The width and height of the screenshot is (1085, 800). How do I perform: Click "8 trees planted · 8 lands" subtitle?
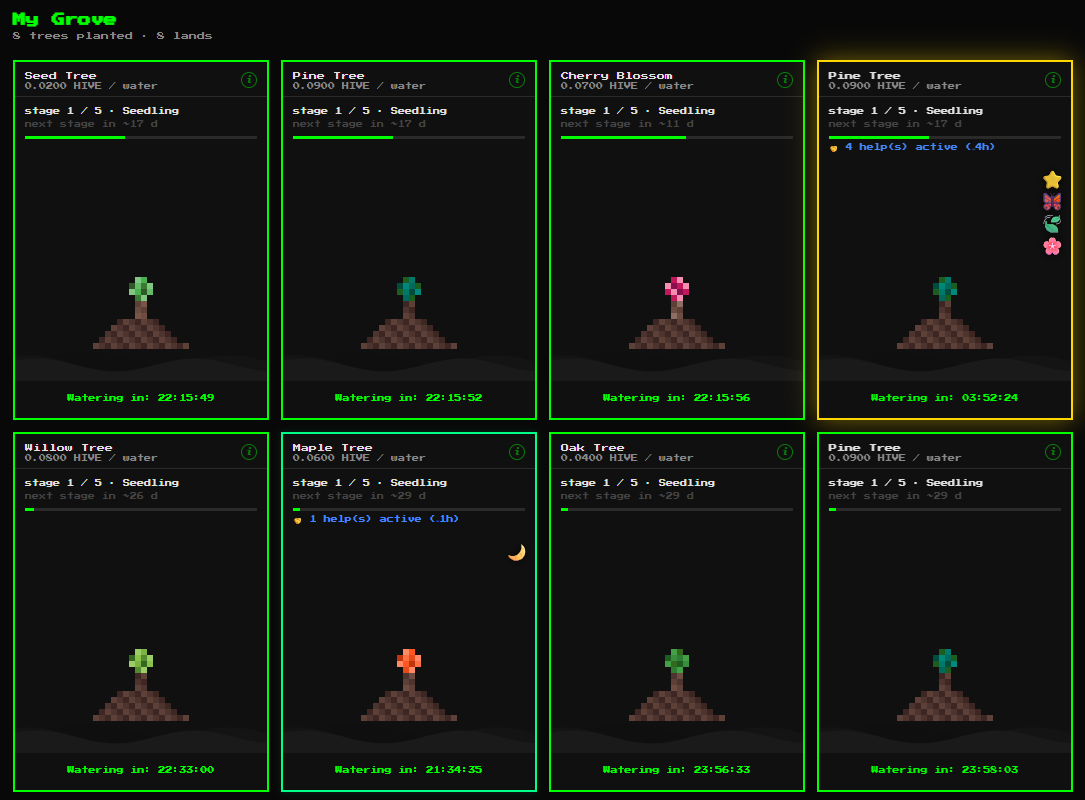[x=112, y=36]
